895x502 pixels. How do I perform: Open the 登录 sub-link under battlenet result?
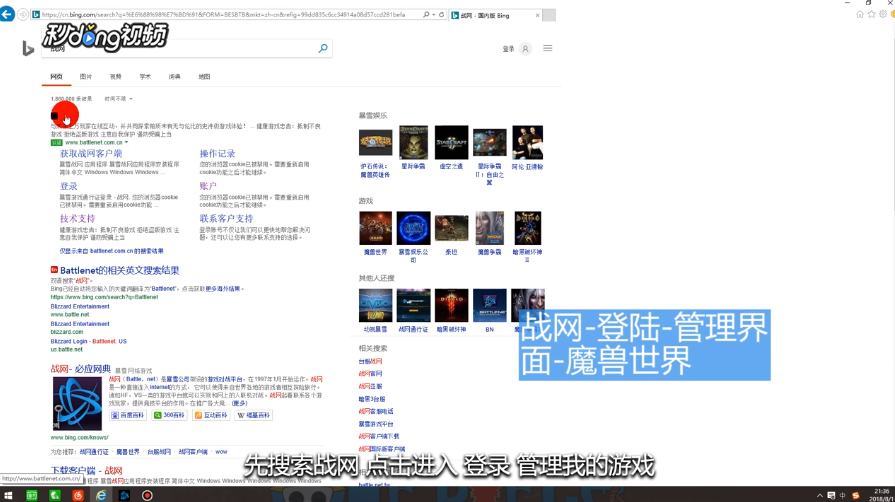[x=68, y=186]
